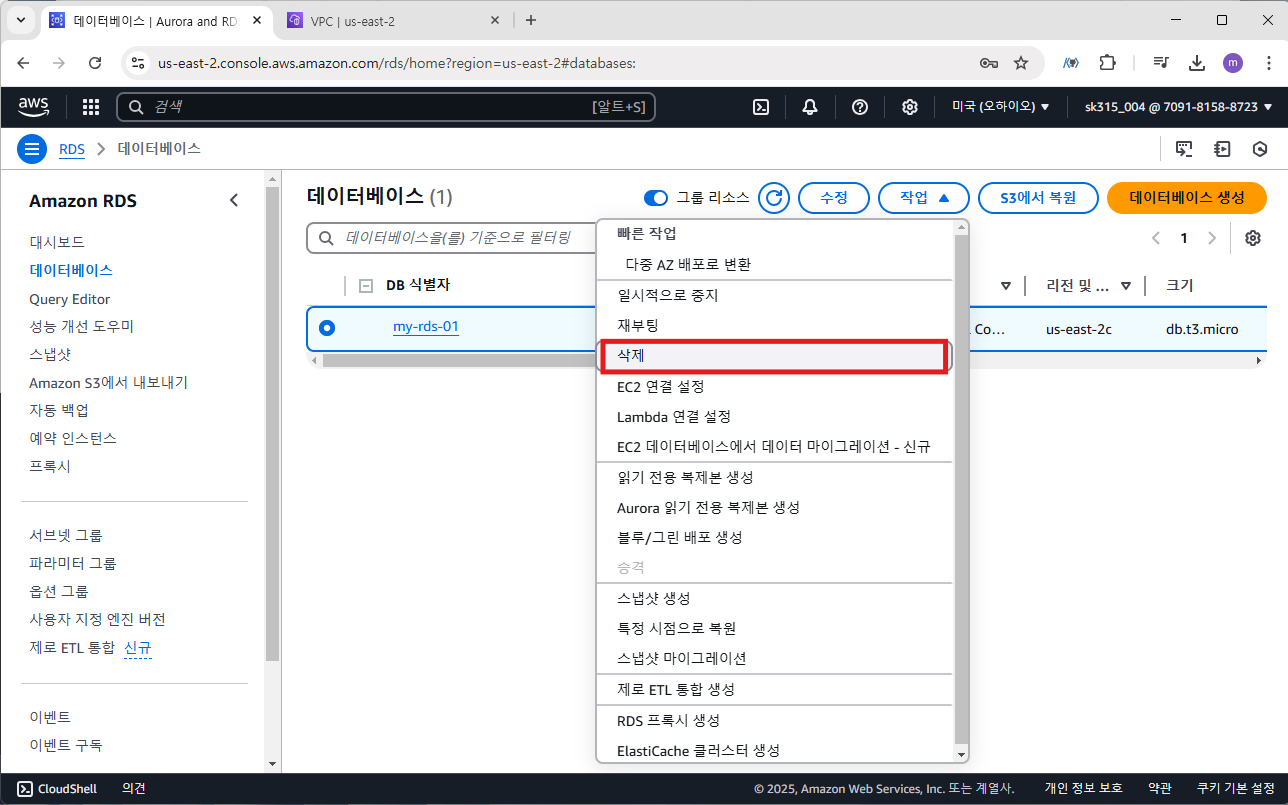Open 쿠키 기본 설정 in footer
The height and width of the screenshot is (805, 1288).
1235,789
